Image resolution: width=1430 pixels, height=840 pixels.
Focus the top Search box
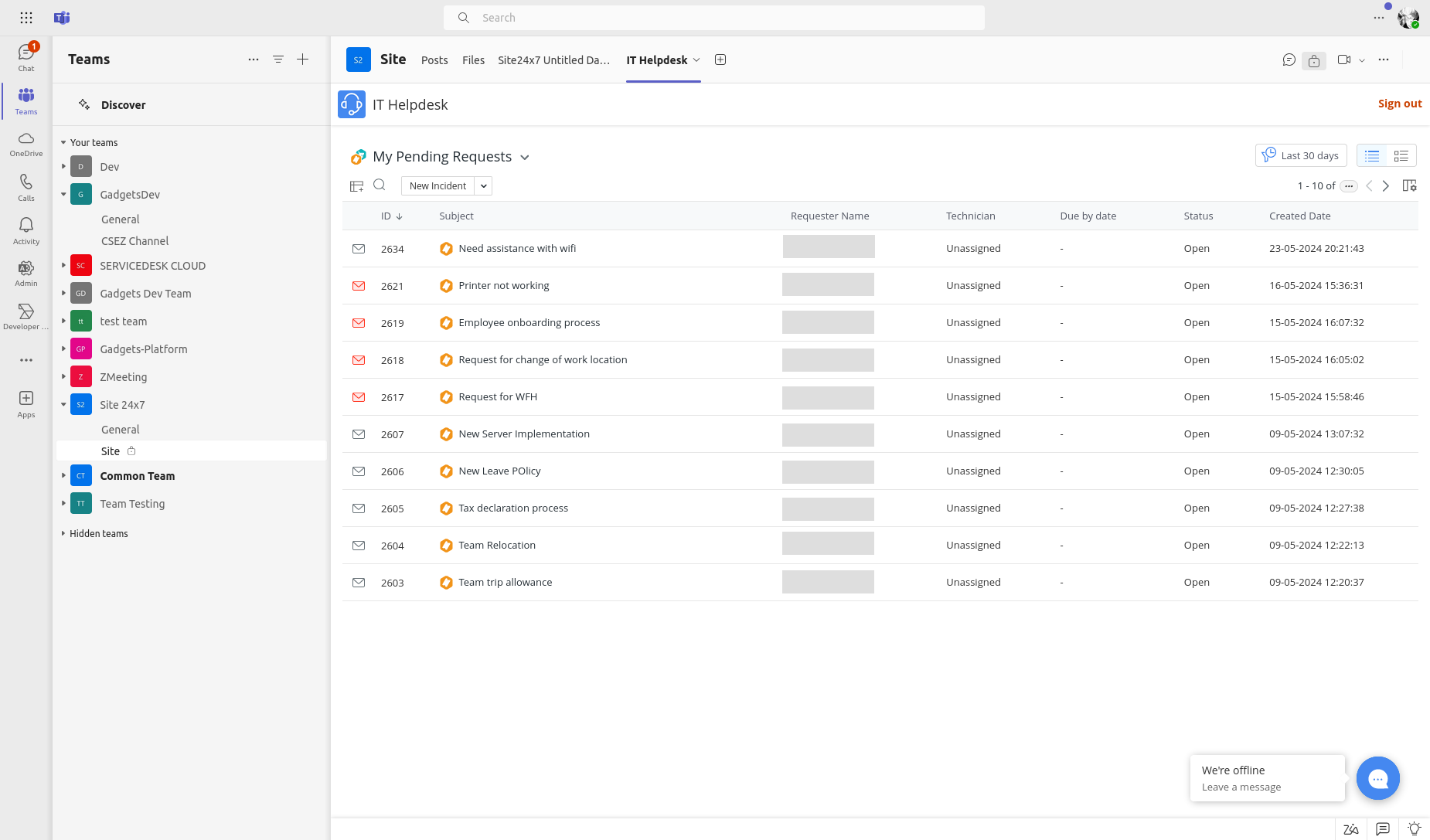tap(714, 18)
